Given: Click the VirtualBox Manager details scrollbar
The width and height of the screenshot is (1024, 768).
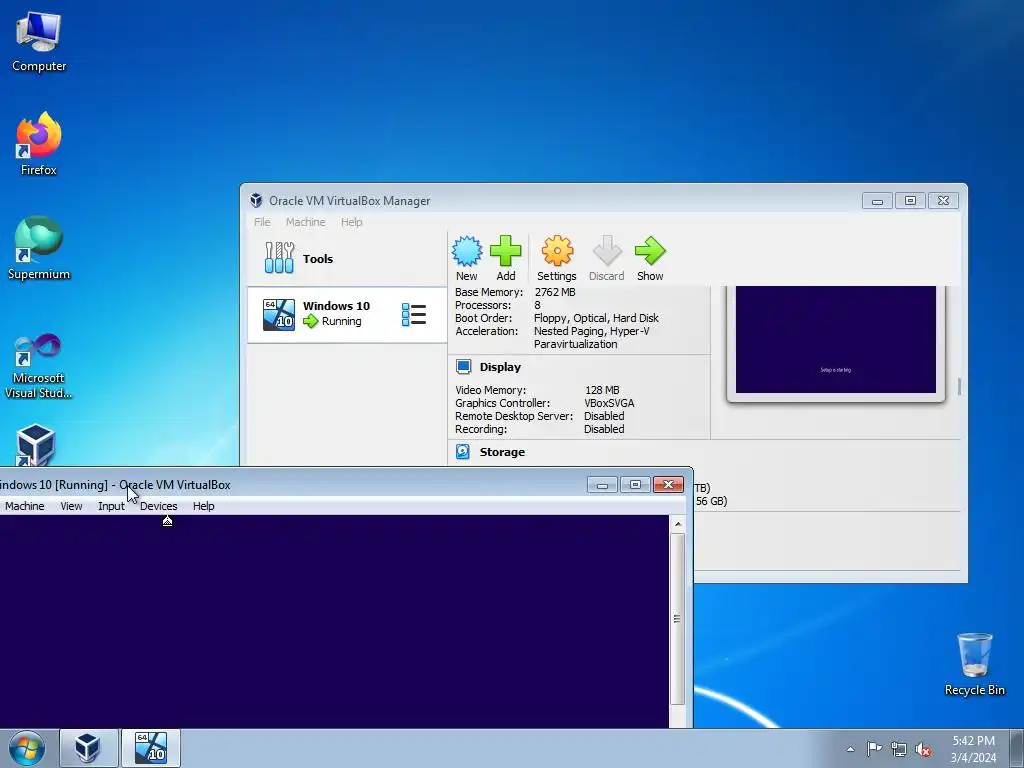Looking at the screenshot, I should click(x=959, y=386).
